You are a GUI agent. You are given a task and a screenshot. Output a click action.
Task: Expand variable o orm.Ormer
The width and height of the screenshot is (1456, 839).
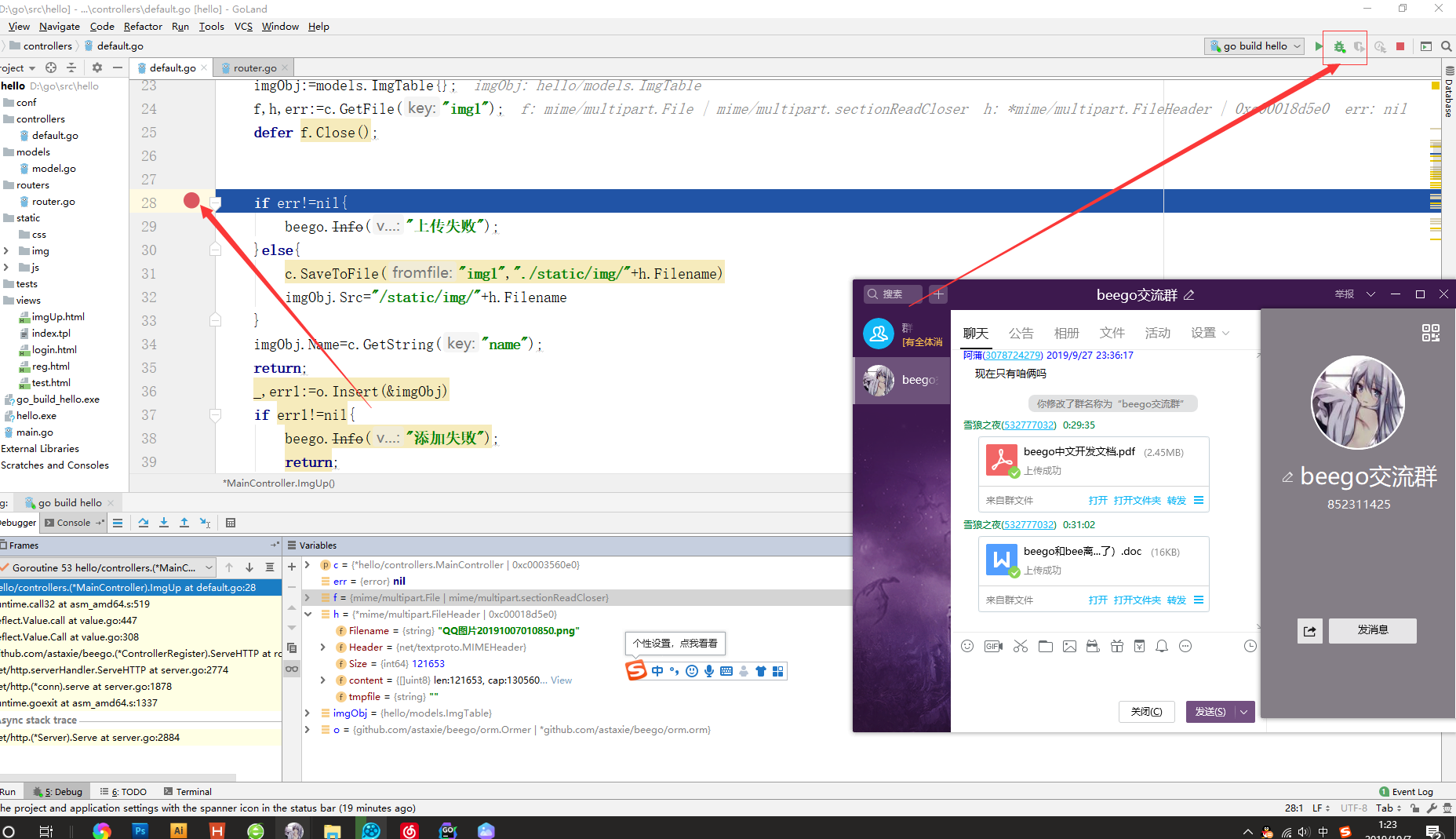coord(308,729)
